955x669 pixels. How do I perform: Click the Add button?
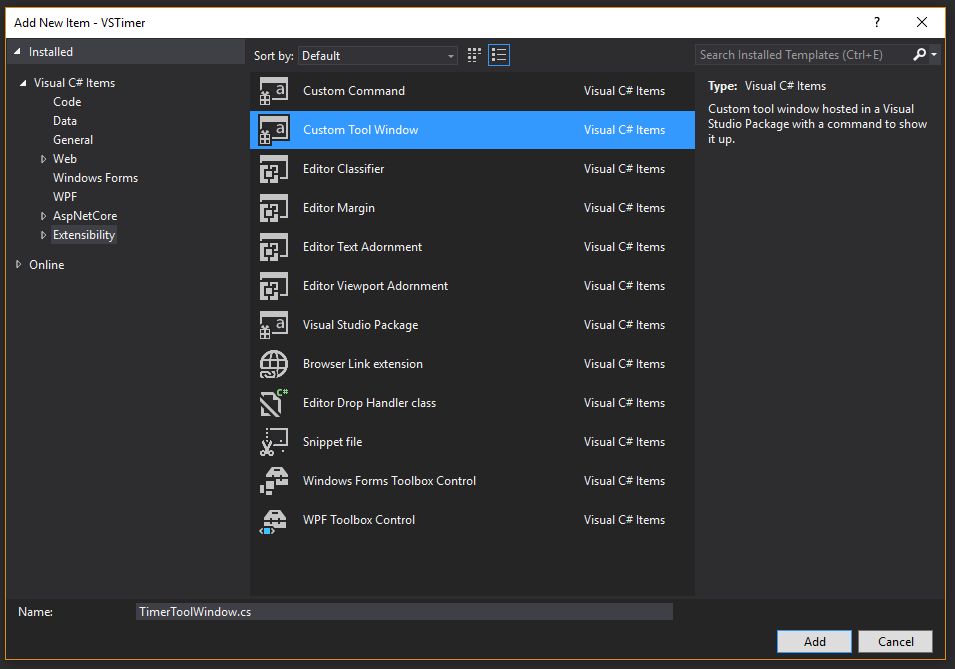point(814,642)
